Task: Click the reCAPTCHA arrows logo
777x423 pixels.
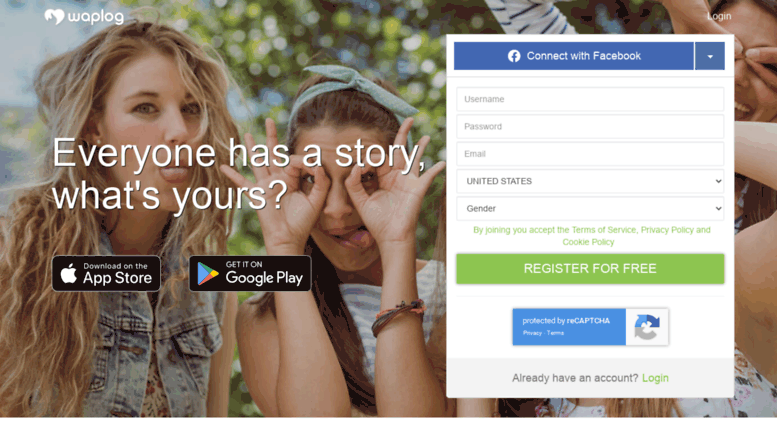Action: [647, 327]
